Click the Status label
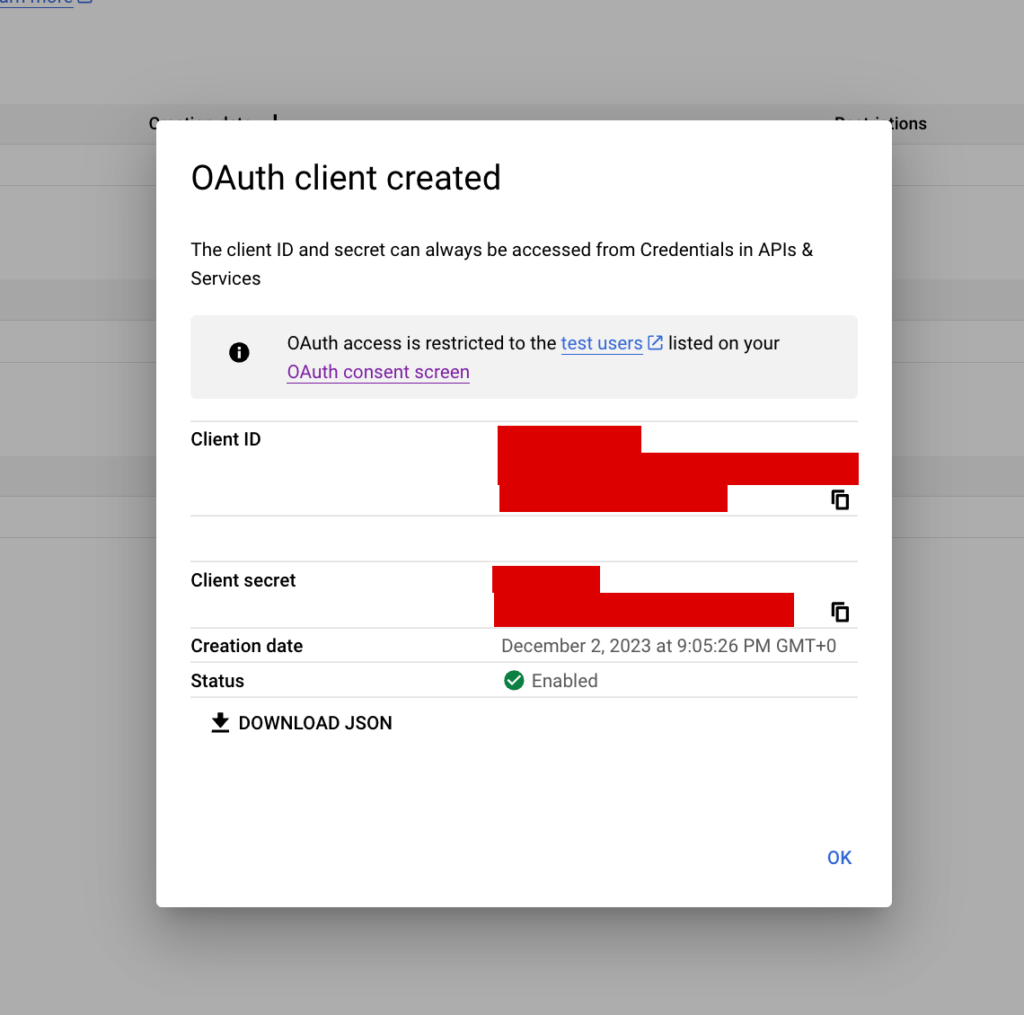 click(x=217, y=681)
